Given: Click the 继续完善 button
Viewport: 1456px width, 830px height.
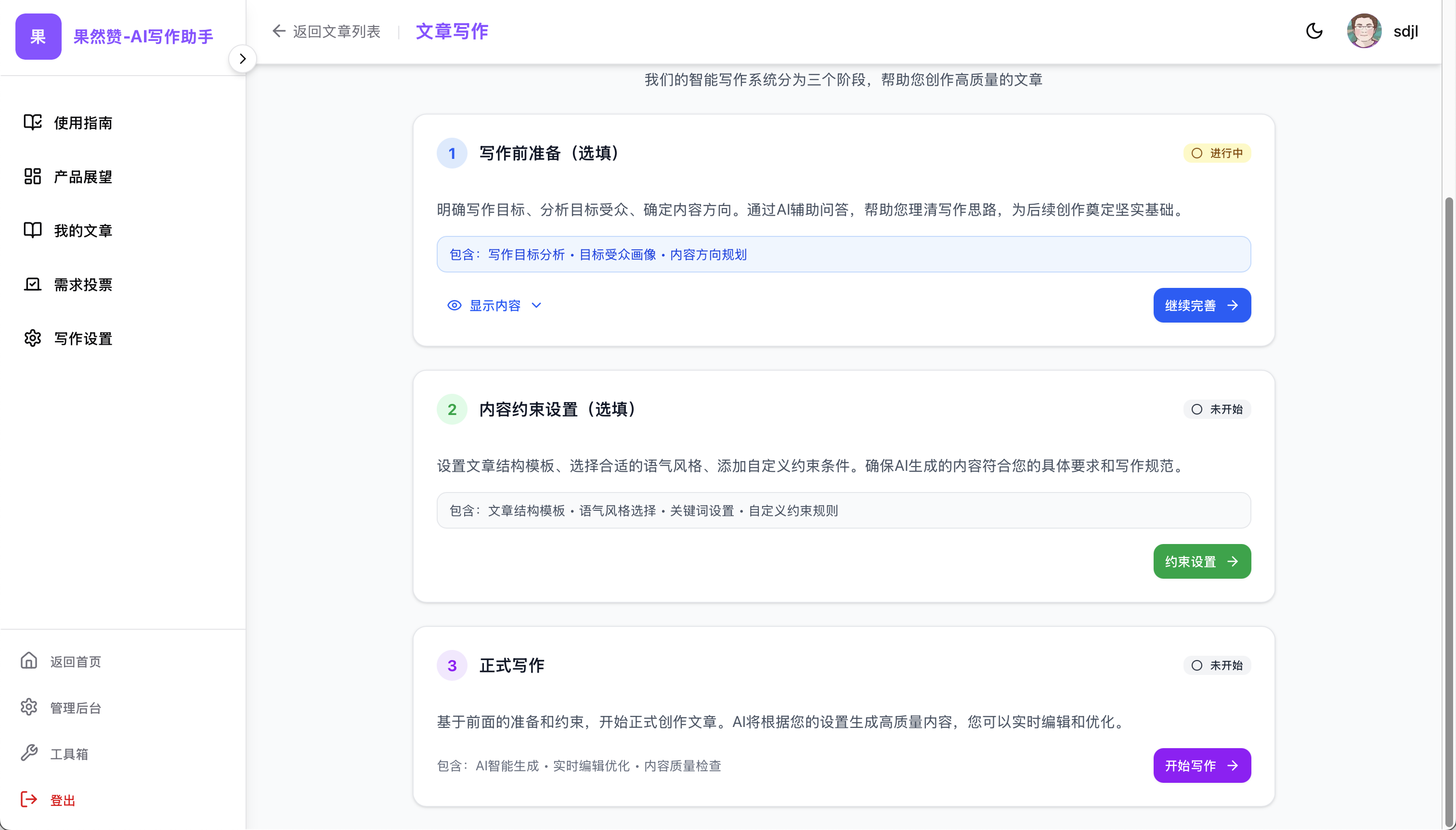Looking at the screenshot, I should (1202, 306).
